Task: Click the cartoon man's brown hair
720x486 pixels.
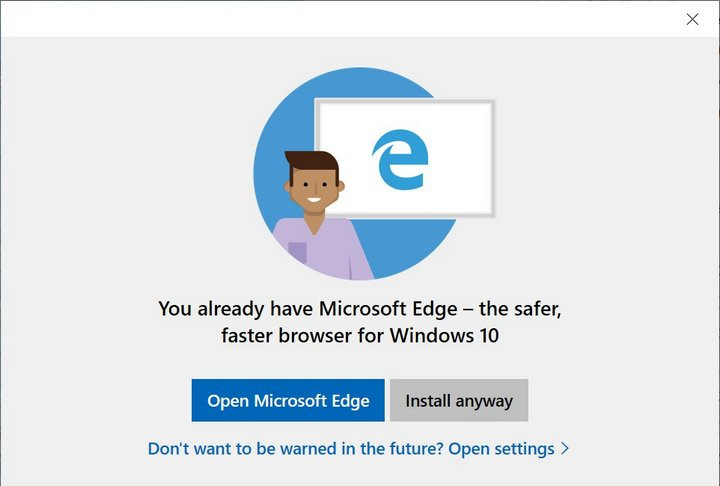Action: (312, 163)
